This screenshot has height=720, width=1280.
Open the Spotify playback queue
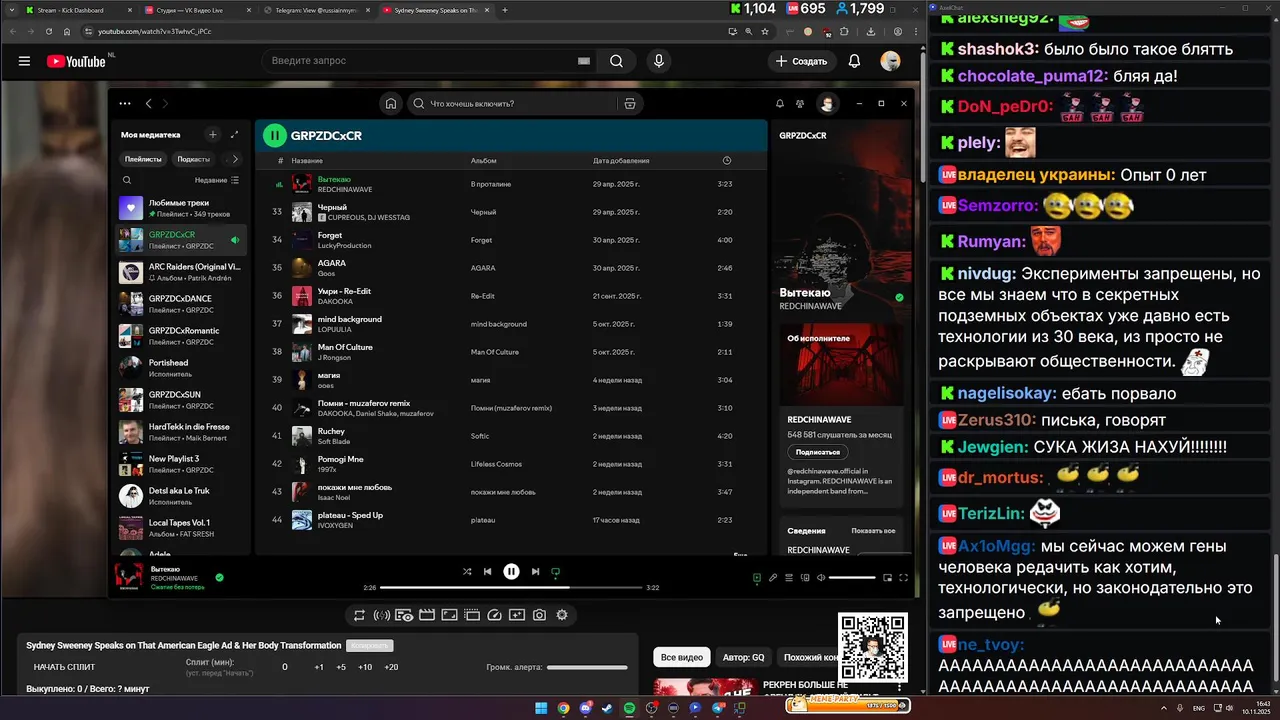788,577
